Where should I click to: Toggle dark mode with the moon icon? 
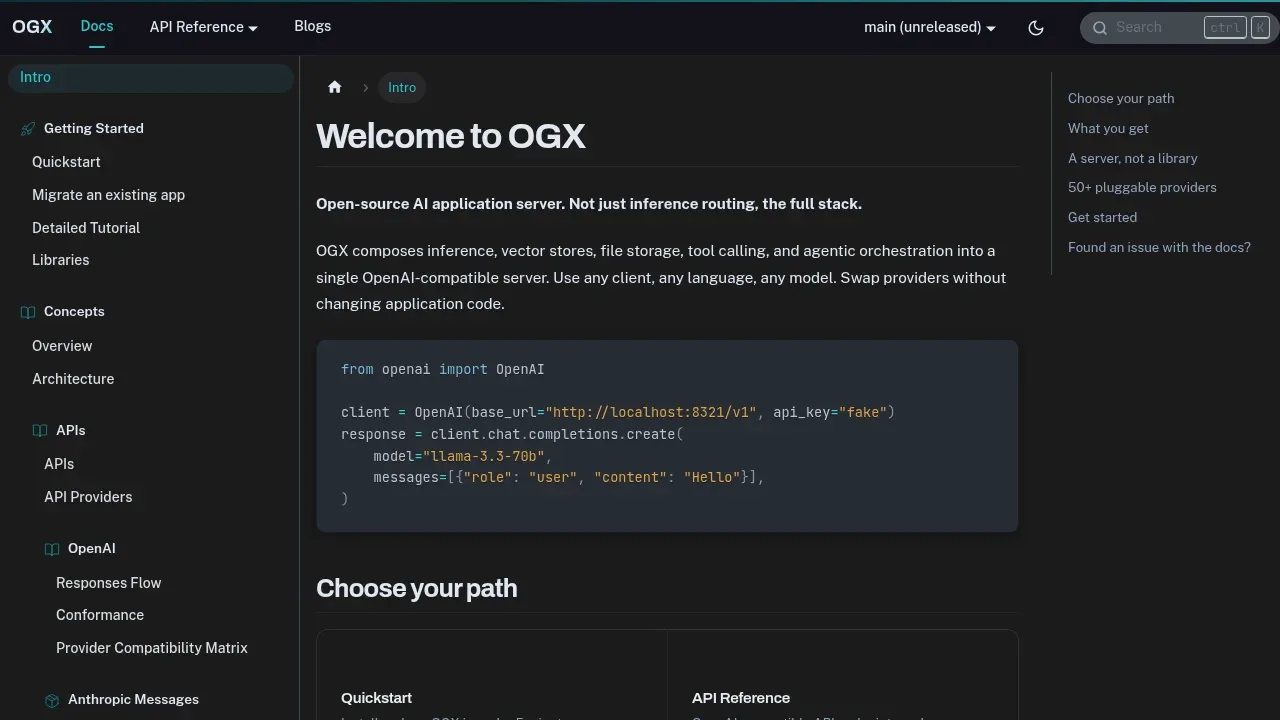[1036, 28]
